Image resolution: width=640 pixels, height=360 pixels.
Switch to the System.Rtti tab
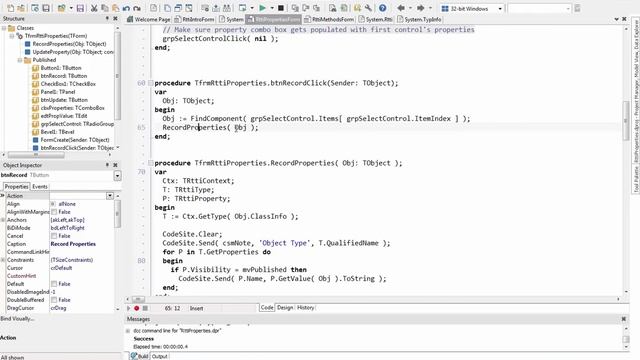(x=376, y=19)
